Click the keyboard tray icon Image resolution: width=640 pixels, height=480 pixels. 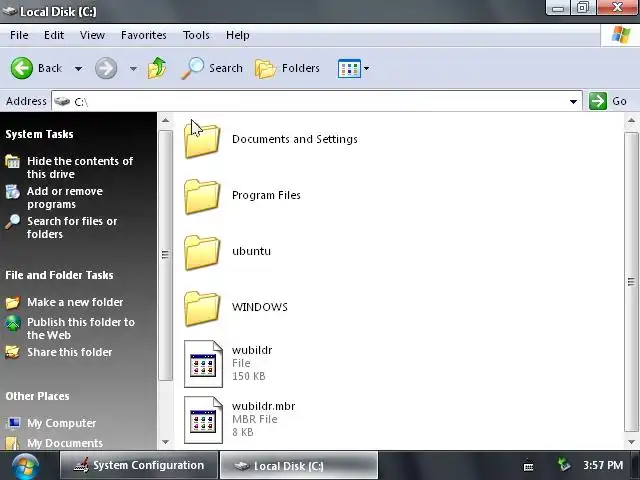pyautogui.click(x=528, y=466)
